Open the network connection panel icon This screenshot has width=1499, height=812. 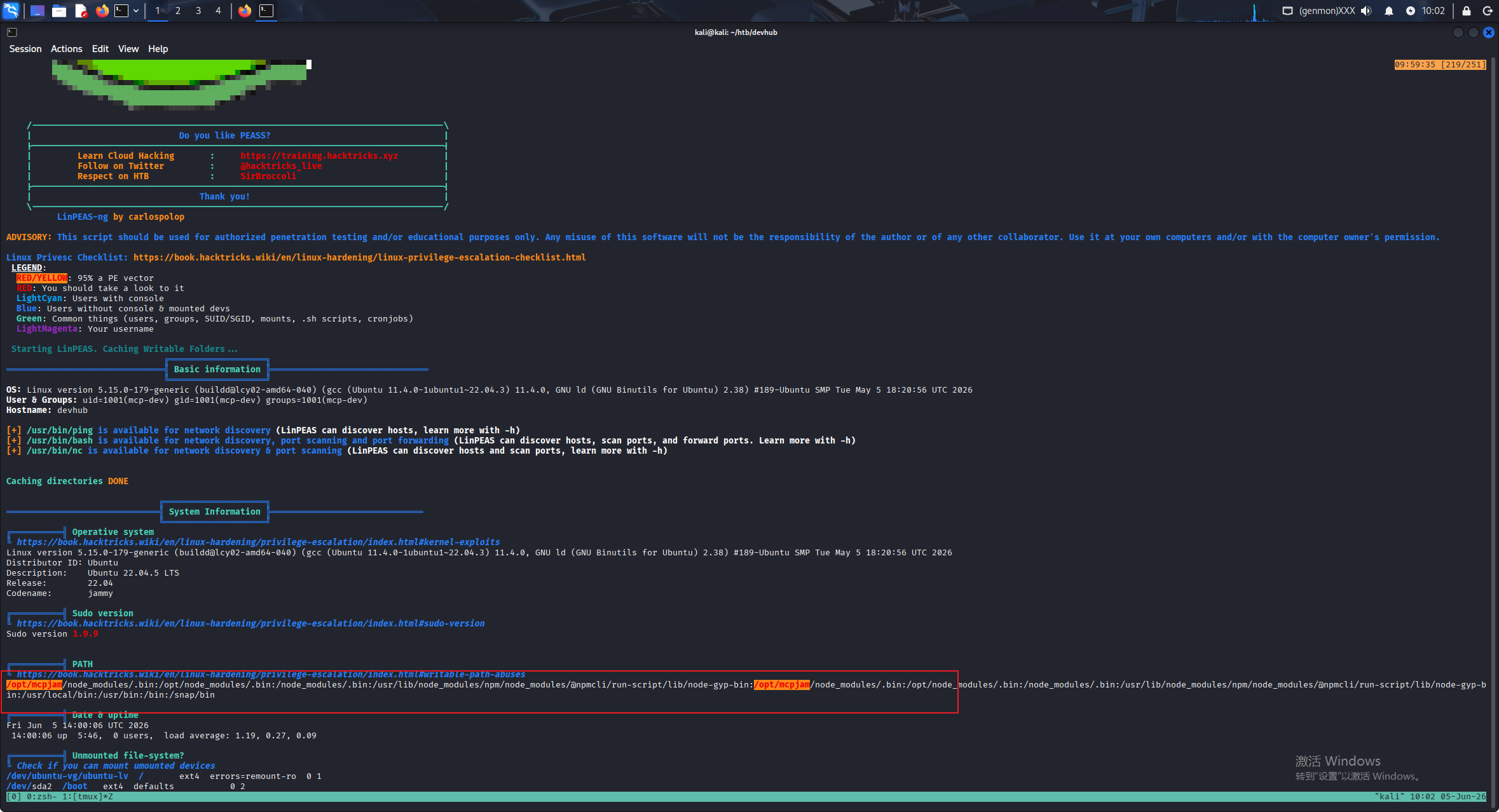pos(1287,11)
